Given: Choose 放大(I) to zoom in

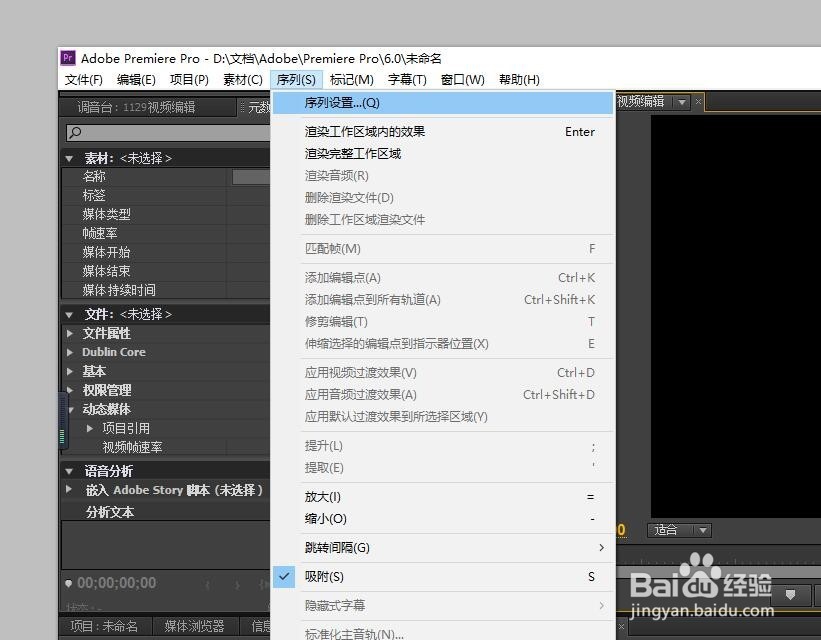Looking at the screenshot, I should coord(443,496).
